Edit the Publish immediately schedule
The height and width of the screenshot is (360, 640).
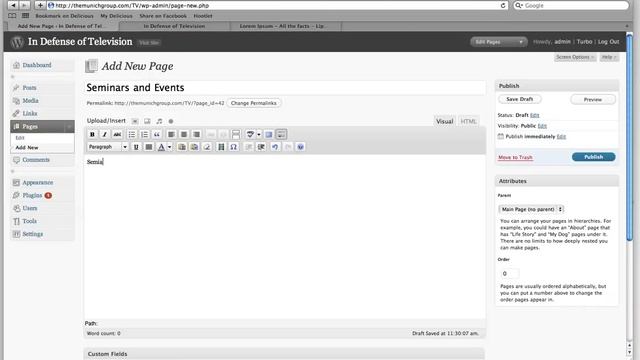[x=561, y=137]
